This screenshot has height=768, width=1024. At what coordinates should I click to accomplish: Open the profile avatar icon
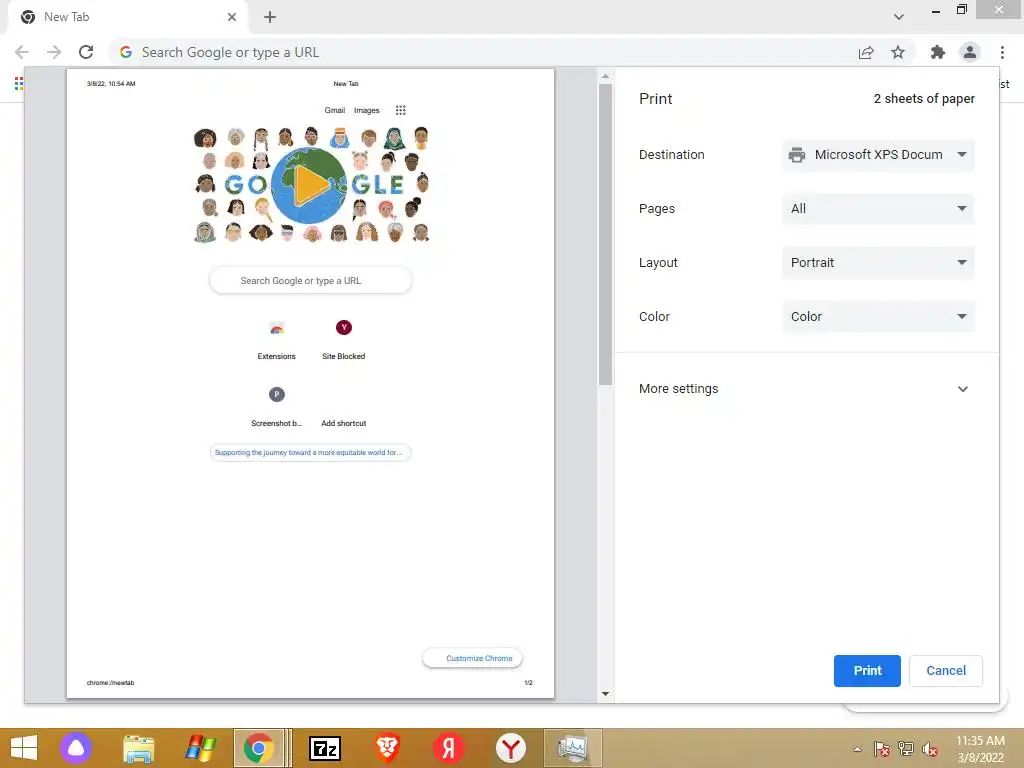(x=970, y=52)
